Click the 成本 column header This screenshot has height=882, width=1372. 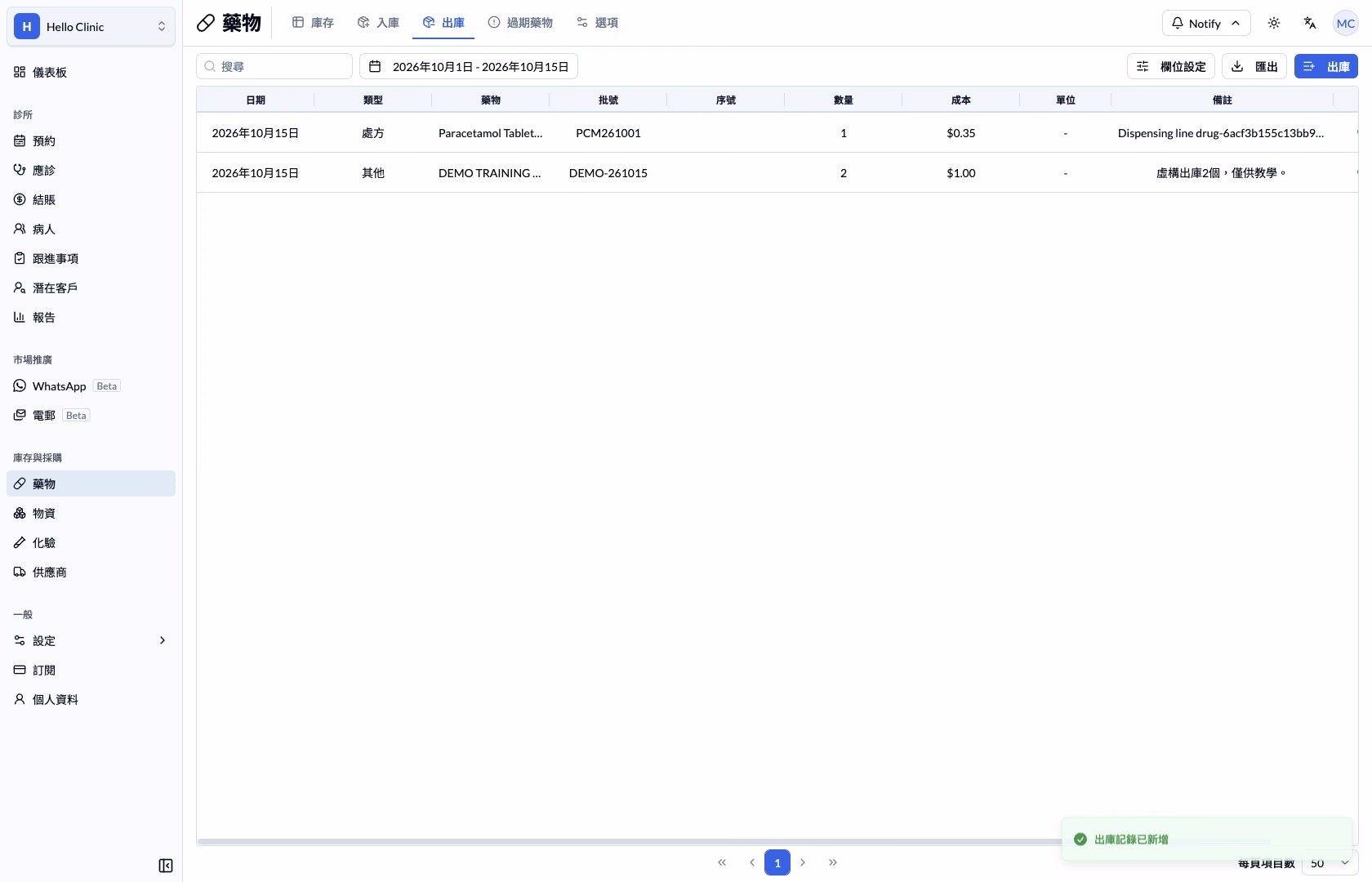tap(961, 100)
